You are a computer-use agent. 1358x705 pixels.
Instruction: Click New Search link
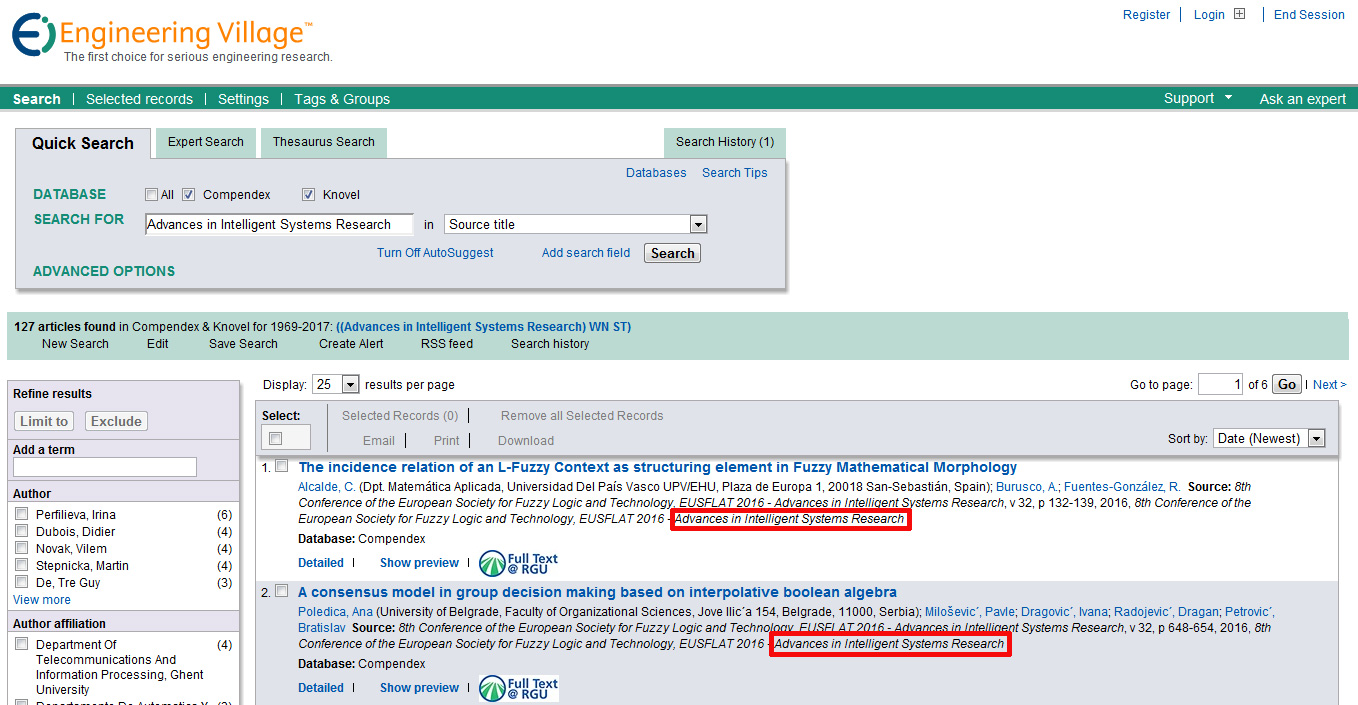pos(75,344)
